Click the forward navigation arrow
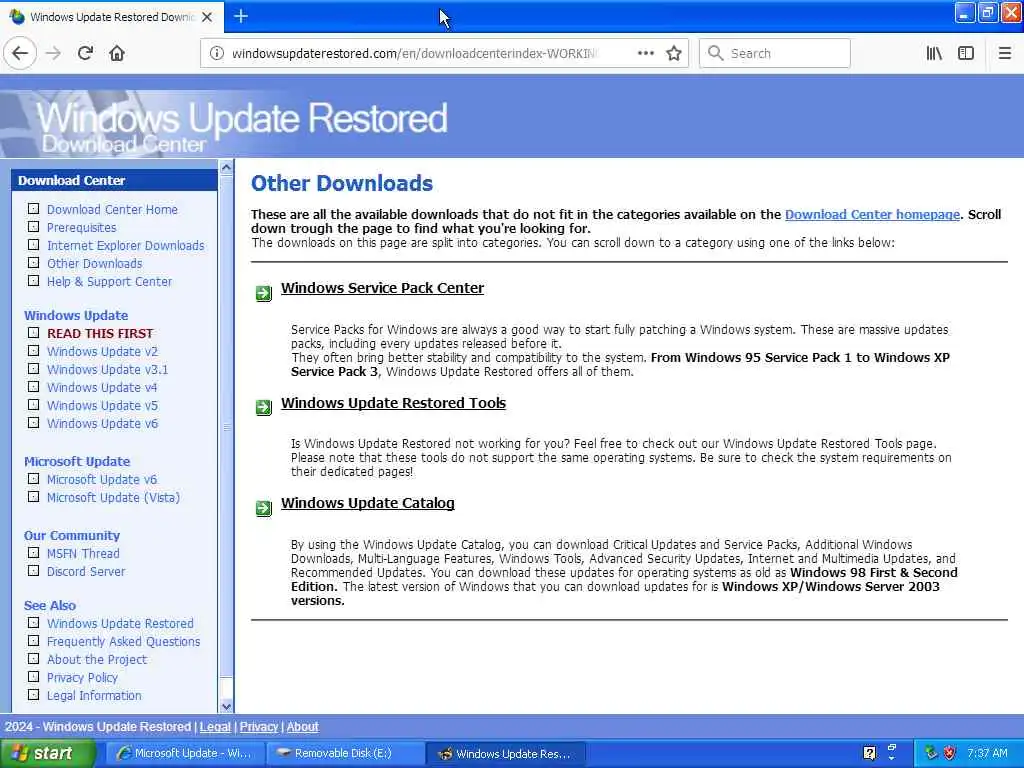Viewport: 1024px width, 768px height. (x=54, y=53)
